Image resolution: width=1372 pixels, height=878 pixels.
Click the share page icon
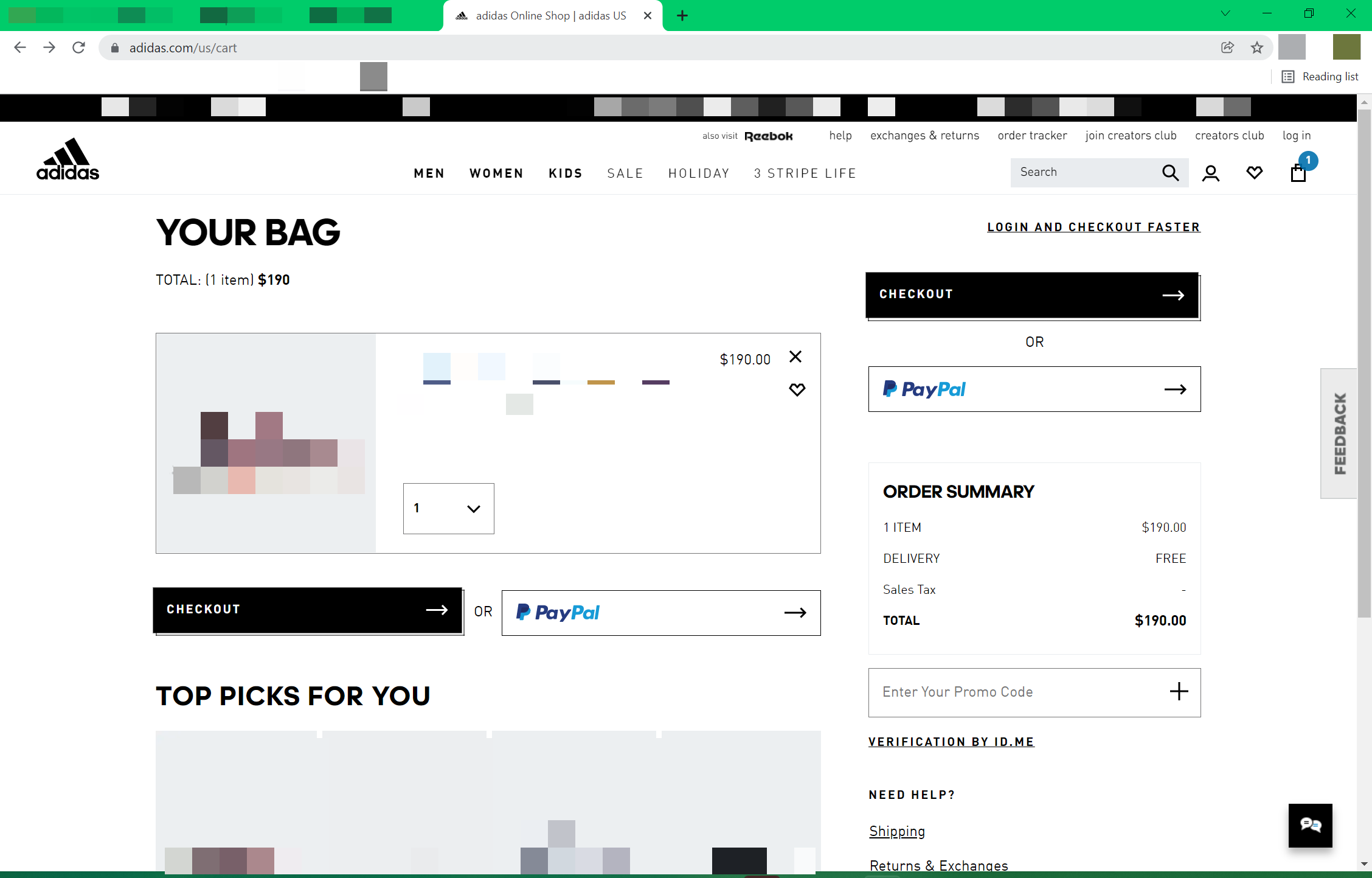pyautogui.click(x=1227, y=47)
